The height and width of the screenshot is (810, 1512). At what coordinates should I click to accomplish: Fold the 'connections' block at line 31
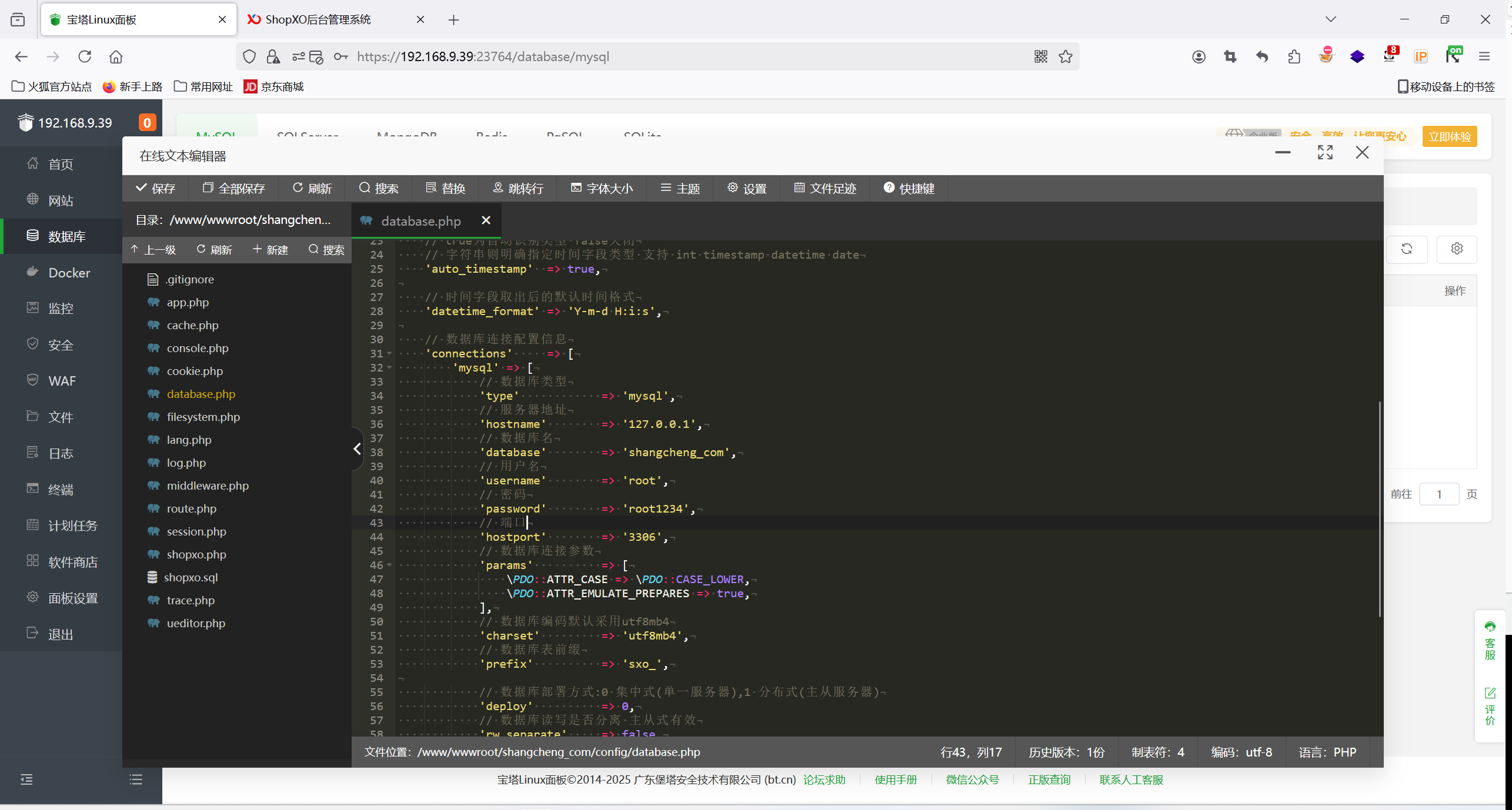389,353
